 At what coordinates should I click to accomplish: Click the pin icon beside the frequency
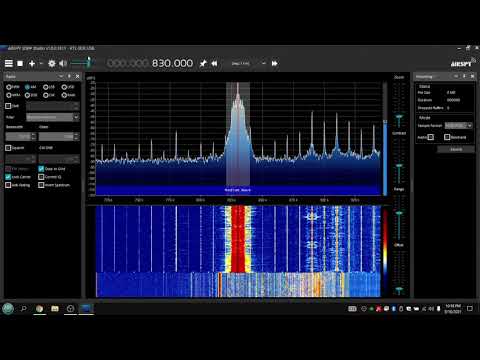click(203, 63)
